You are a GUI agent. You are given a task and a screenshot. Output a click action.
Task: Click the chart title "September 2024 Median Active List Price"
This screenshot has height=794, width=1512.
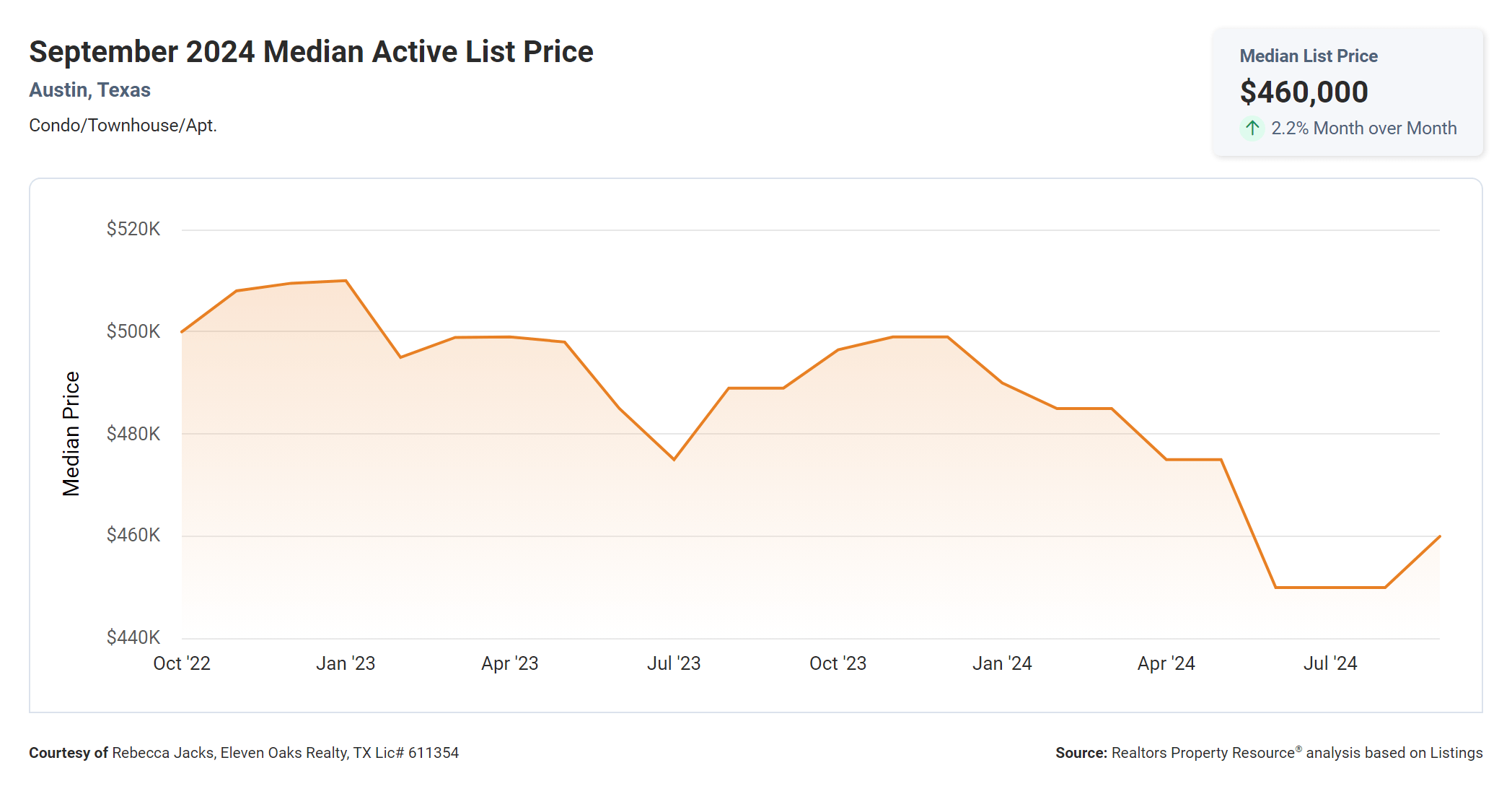point(311,52)
